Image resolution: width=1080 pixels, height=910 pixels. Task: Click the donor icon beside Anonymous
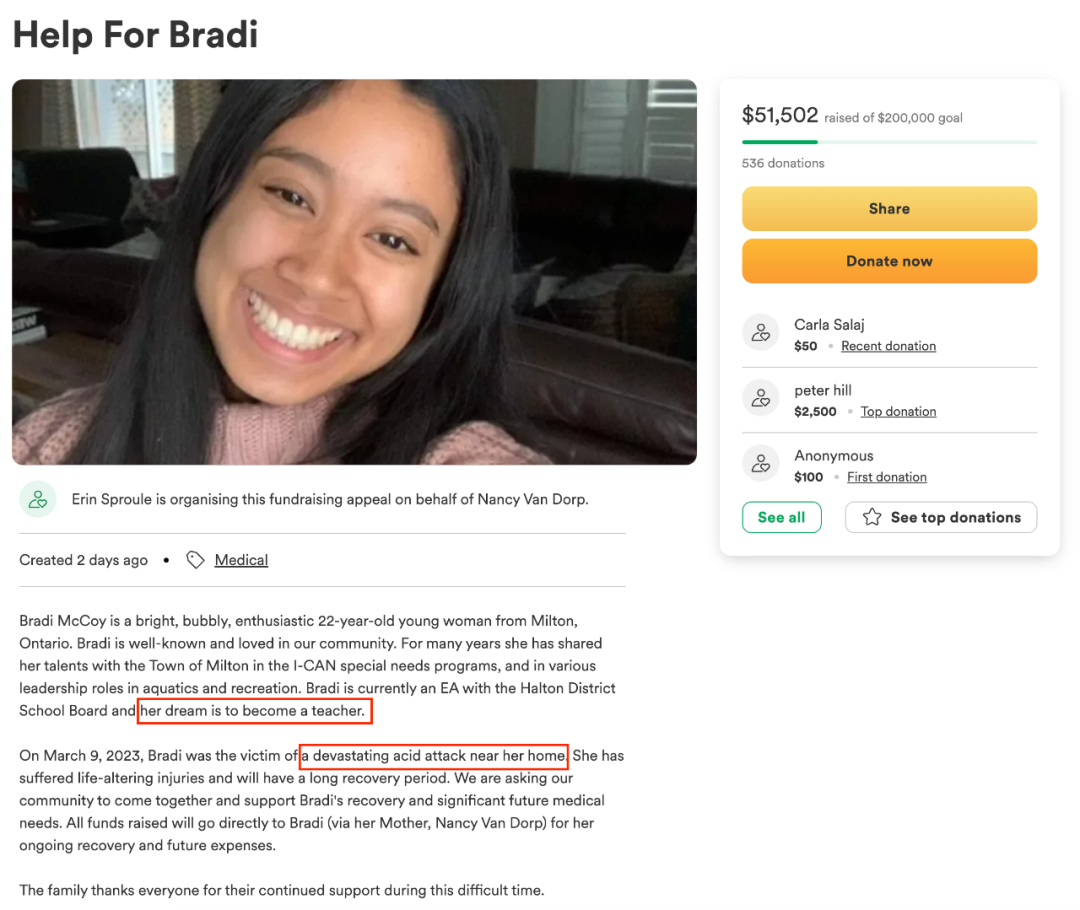tap(760, 464)
